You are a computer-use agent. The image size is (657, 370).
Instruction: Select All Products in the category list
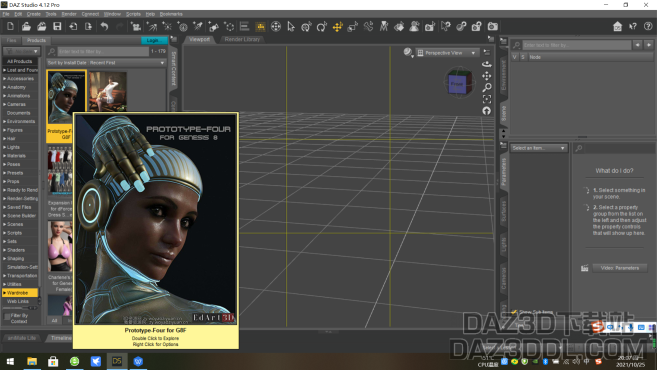click(19, 62)
